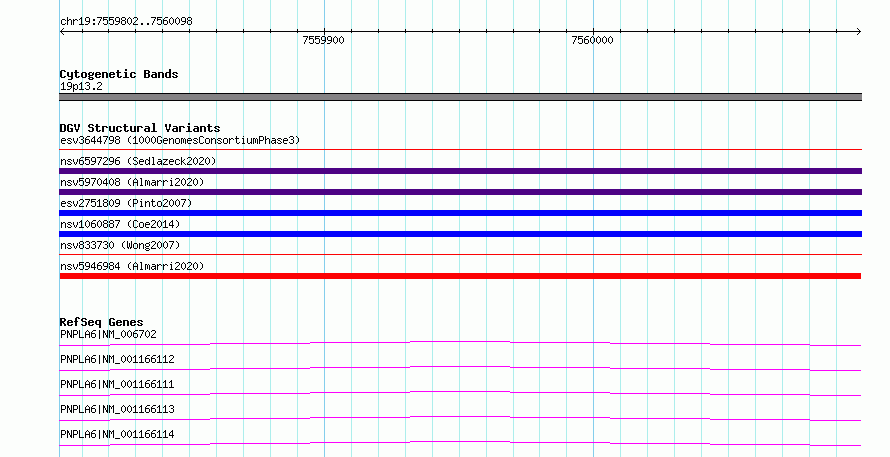Click blue bar under esv2751809

click(460, 213)
